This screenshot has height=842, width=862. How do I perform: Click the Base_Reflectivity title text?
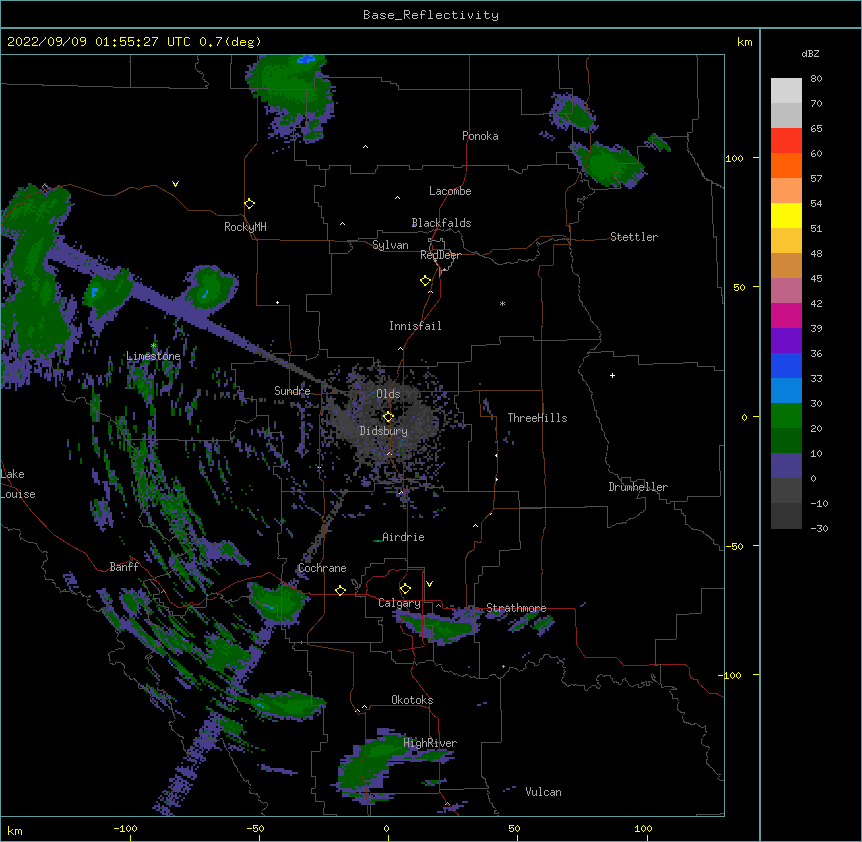pyautogui.click(x=430, y=15)
